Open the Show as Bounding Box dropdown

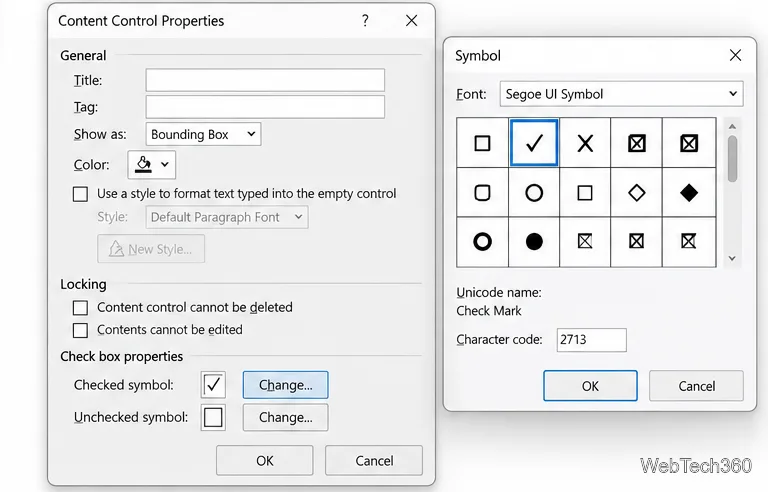tap(203, 134)
